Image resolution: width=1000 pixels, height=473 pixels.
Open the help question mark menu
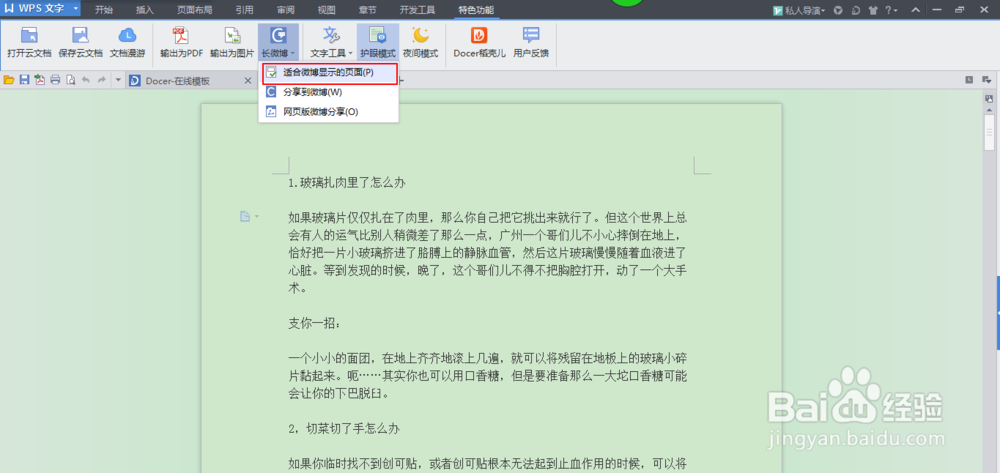click(x=891, y=10)
